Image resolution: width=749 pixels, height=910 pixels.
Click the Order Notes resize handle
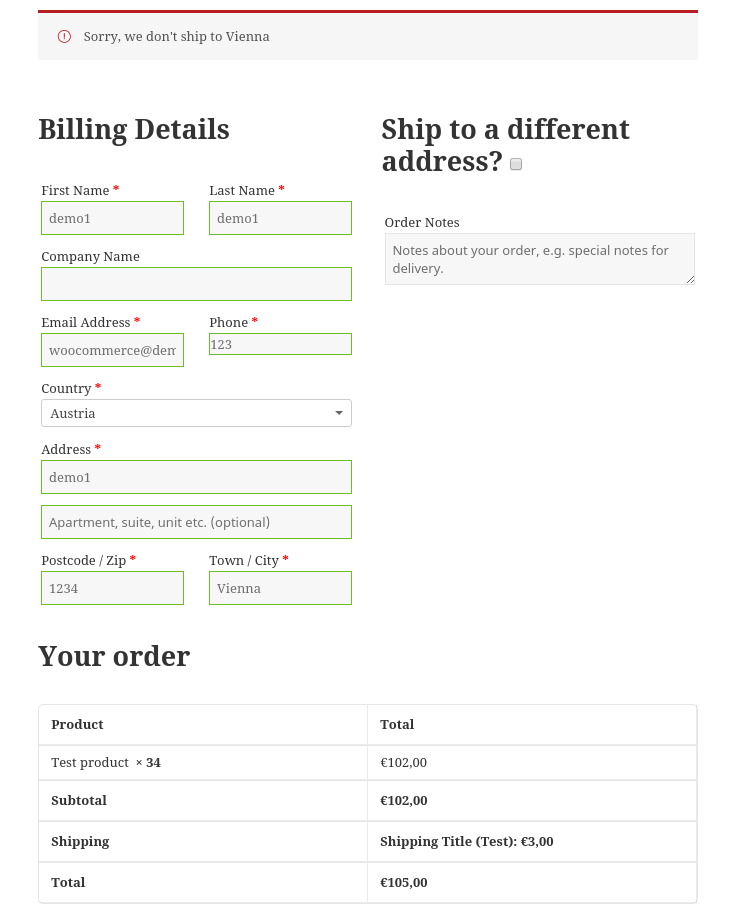(690, 280)
